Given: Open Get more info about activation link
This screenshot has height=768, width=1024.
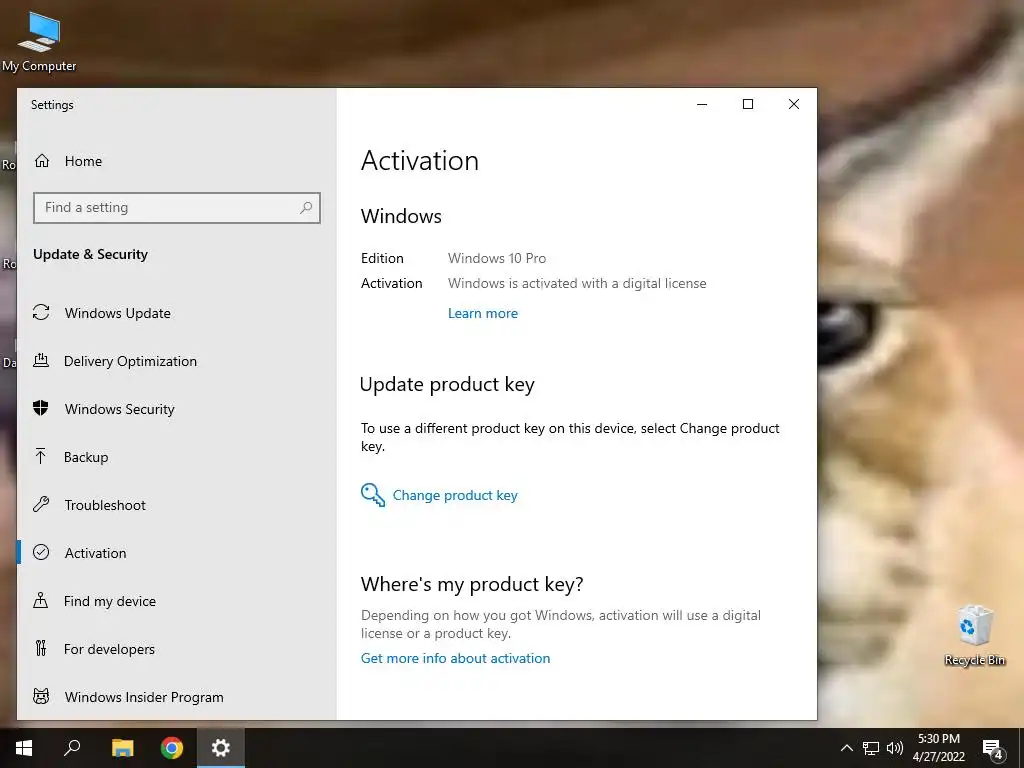Looking at the screenshot, I should click(455, 658).
